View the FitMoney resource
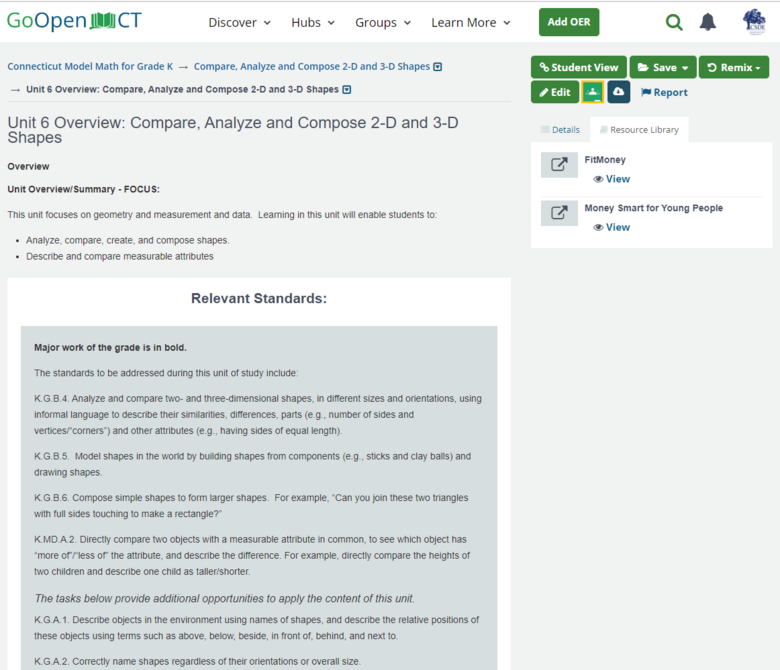 click(x=611, y=179)
